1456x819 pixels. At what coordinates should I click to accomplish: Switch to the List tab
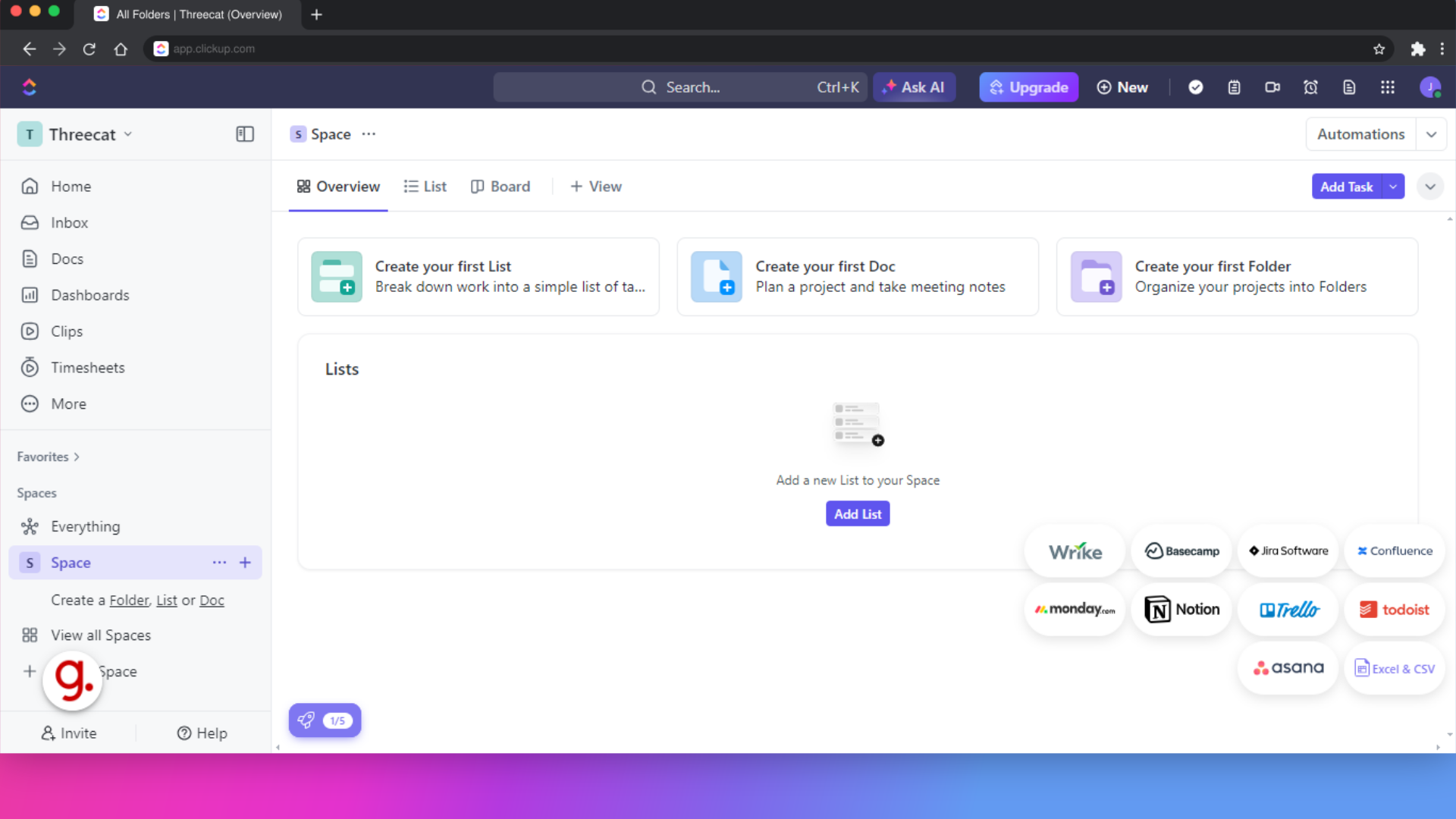(425, 187)
